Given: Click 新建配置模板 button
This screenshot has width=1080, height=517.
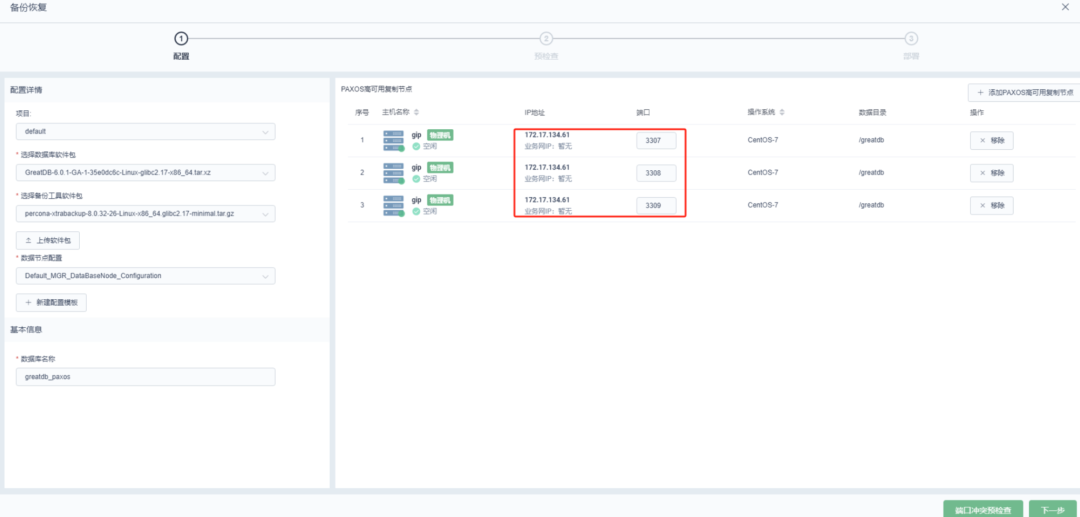Looking at the screenshot, I should pos(51,302).
